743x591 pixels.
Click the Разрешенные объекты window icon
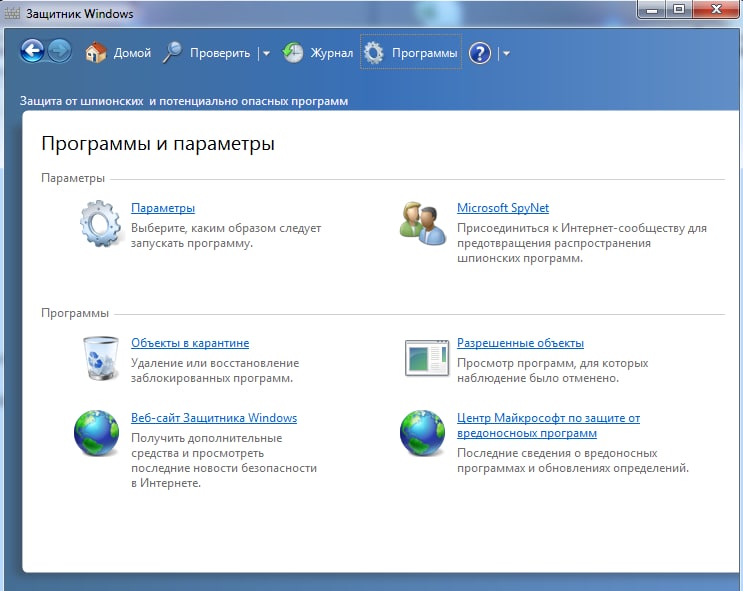click(426, 357)
